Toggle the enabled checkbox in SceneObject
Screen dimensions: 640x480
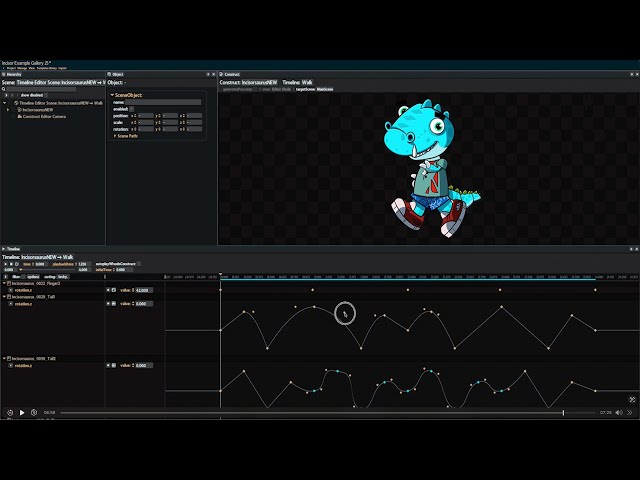[131, 109]
